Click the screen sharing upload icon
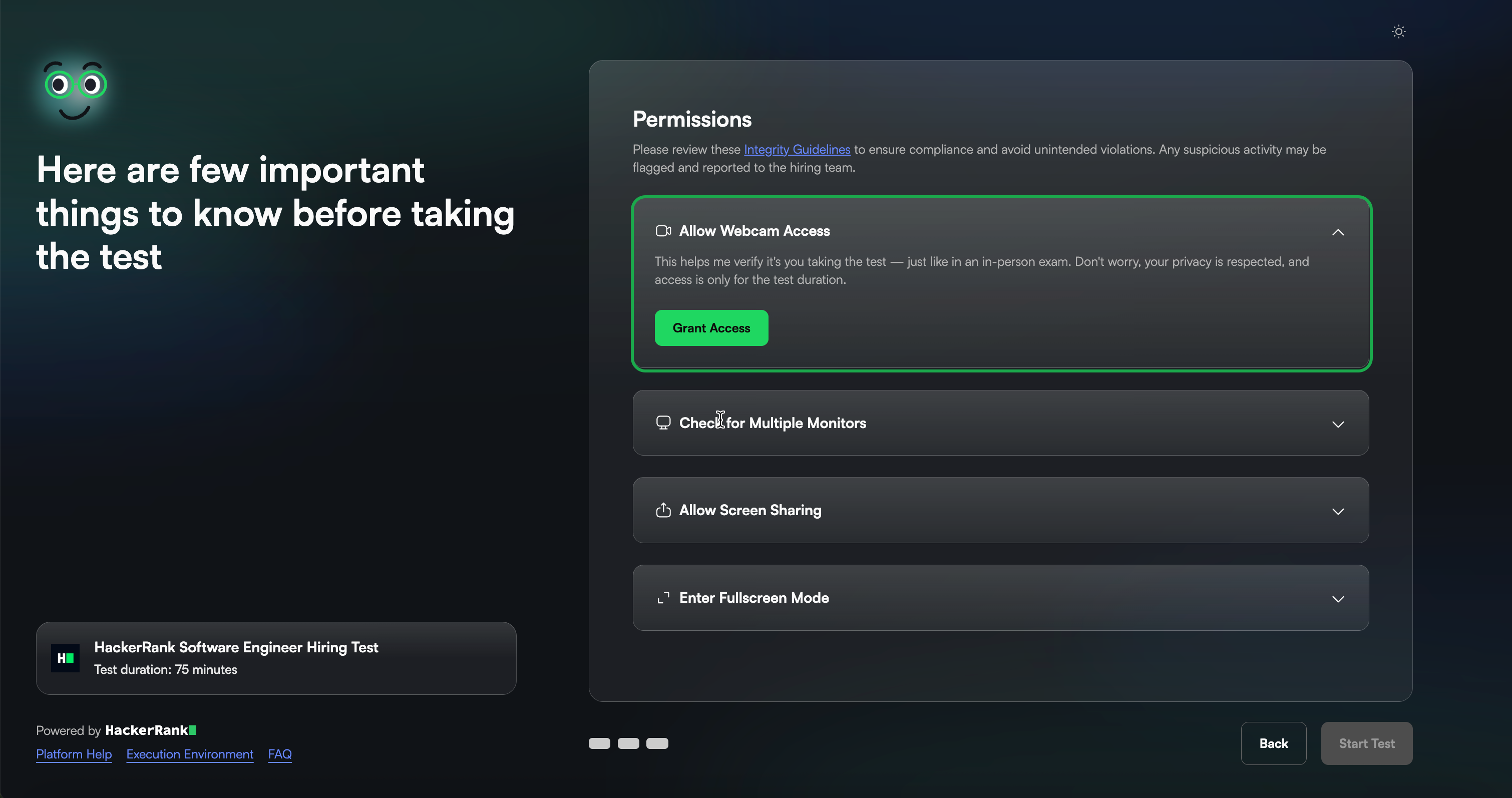Screen dimensions: 1512x798 tap(663, 511)
